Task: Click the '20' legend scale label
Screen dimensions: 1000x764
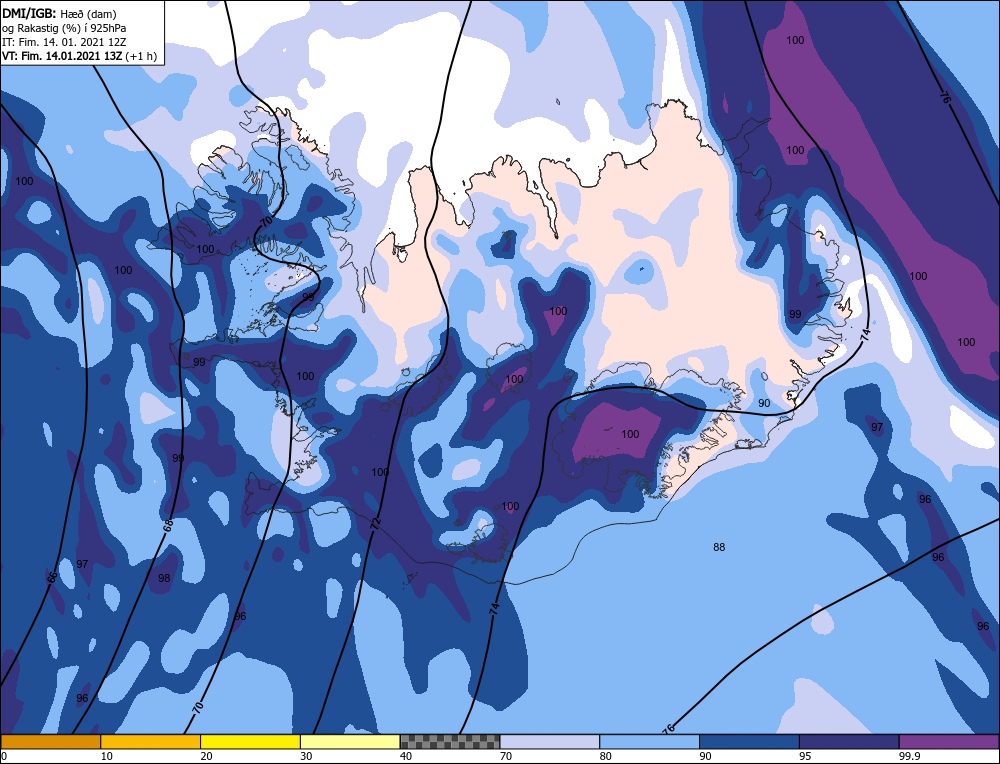Action: 206,756
